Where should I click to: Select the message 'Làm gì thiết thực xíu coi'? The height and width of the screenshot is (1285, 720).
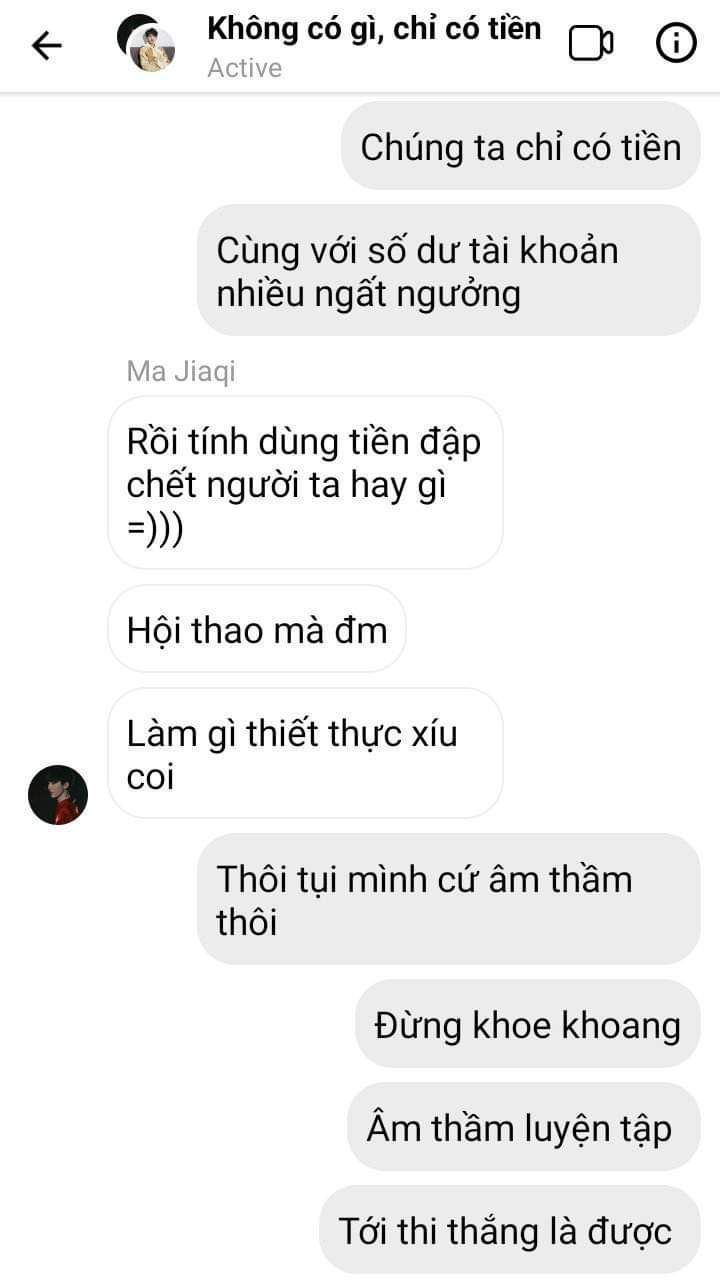point(305,754)
